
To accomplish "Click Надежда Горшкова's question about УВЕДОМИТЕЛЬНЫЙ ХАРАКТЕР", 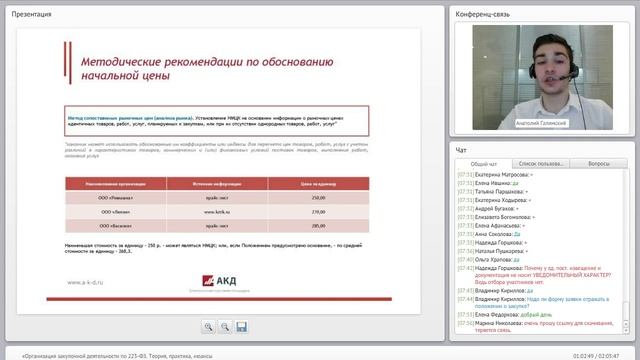I will (535, 275).
